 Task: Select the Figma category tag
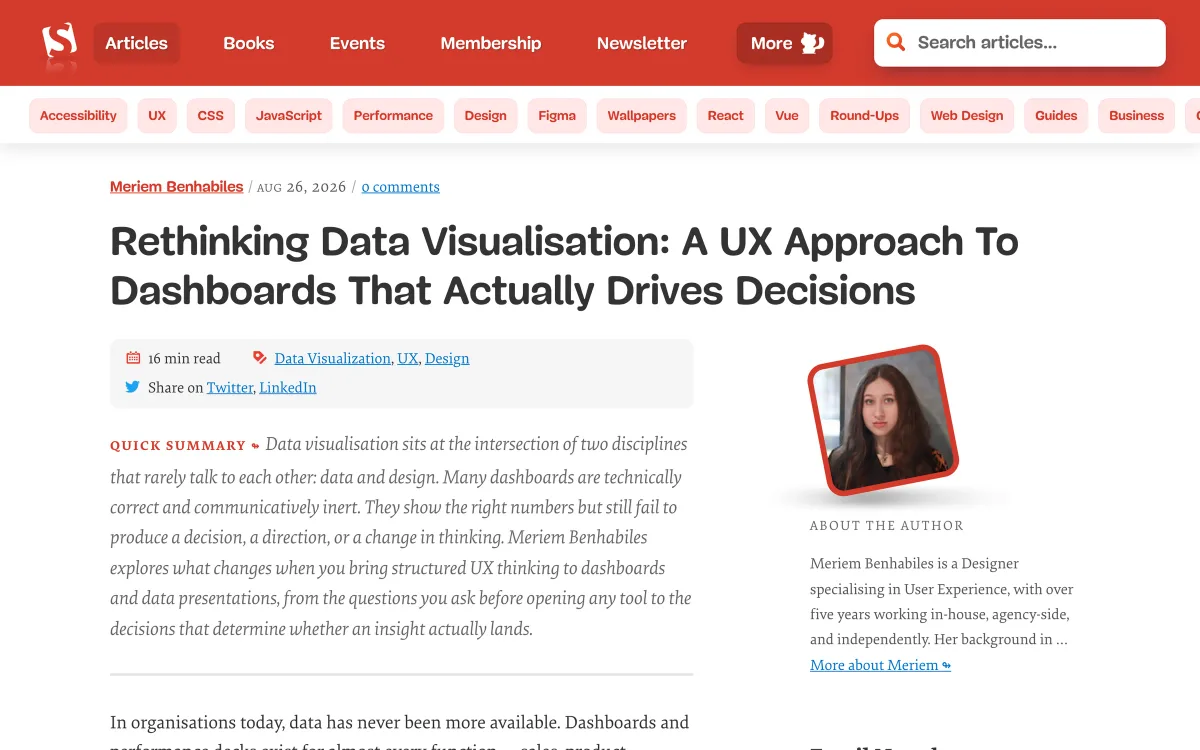point(557,116)
